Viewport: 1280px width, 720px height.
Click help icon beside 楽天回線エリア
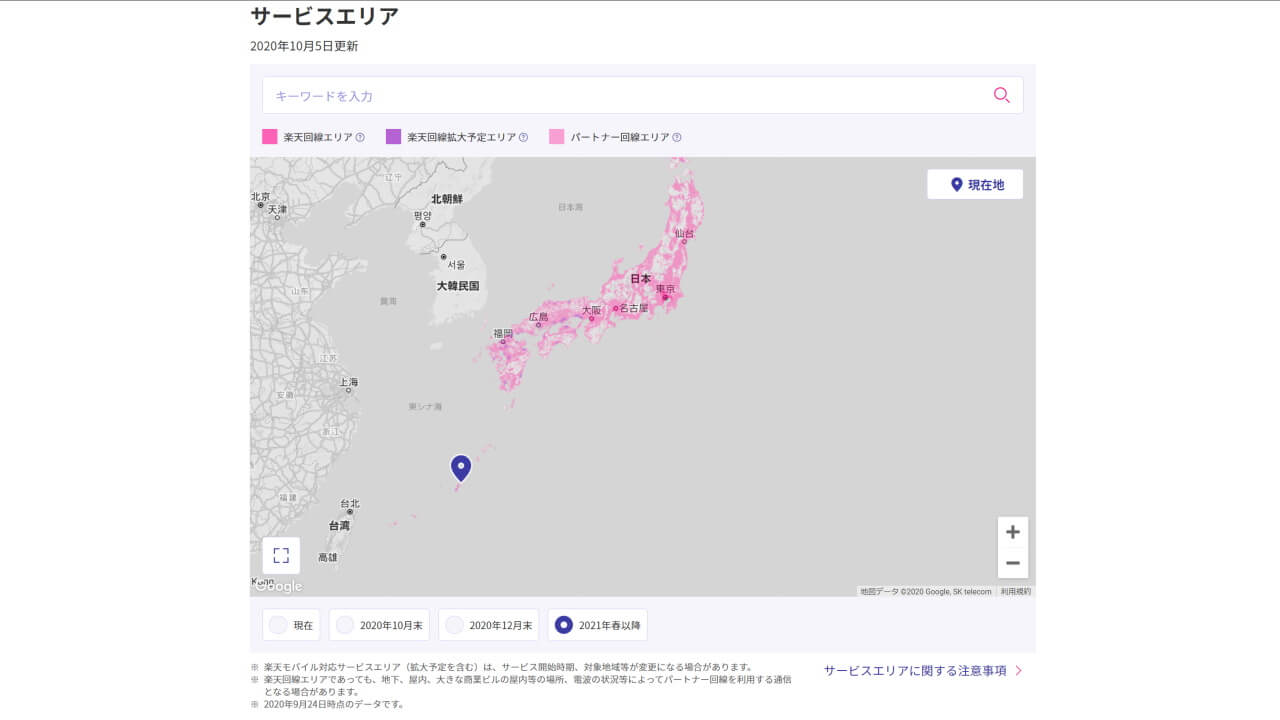point(360,137)
